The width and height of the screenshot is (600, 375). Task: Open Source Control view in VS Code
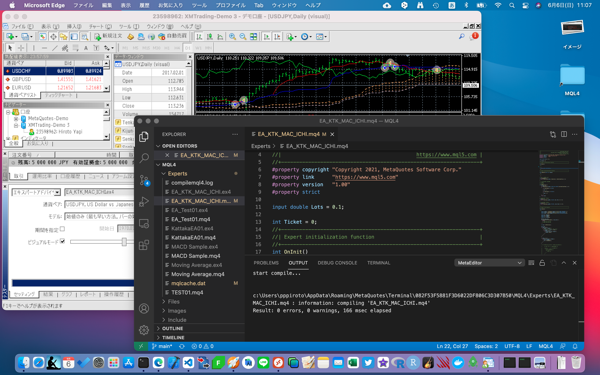(x=144, y=180)
